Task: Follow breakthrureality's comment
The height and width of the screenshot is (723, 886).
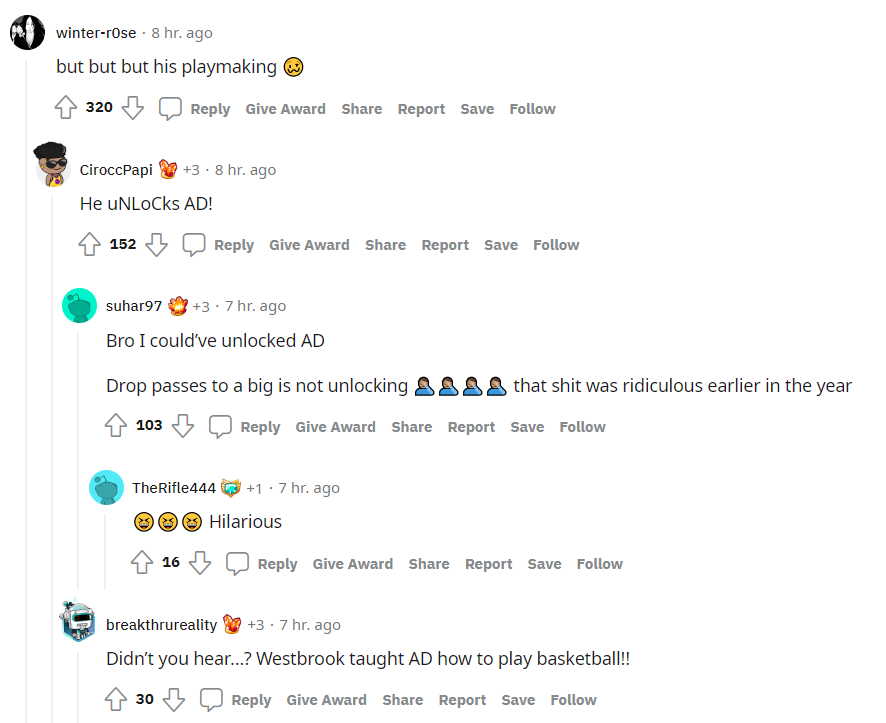Action: click(x=574, y=700)
